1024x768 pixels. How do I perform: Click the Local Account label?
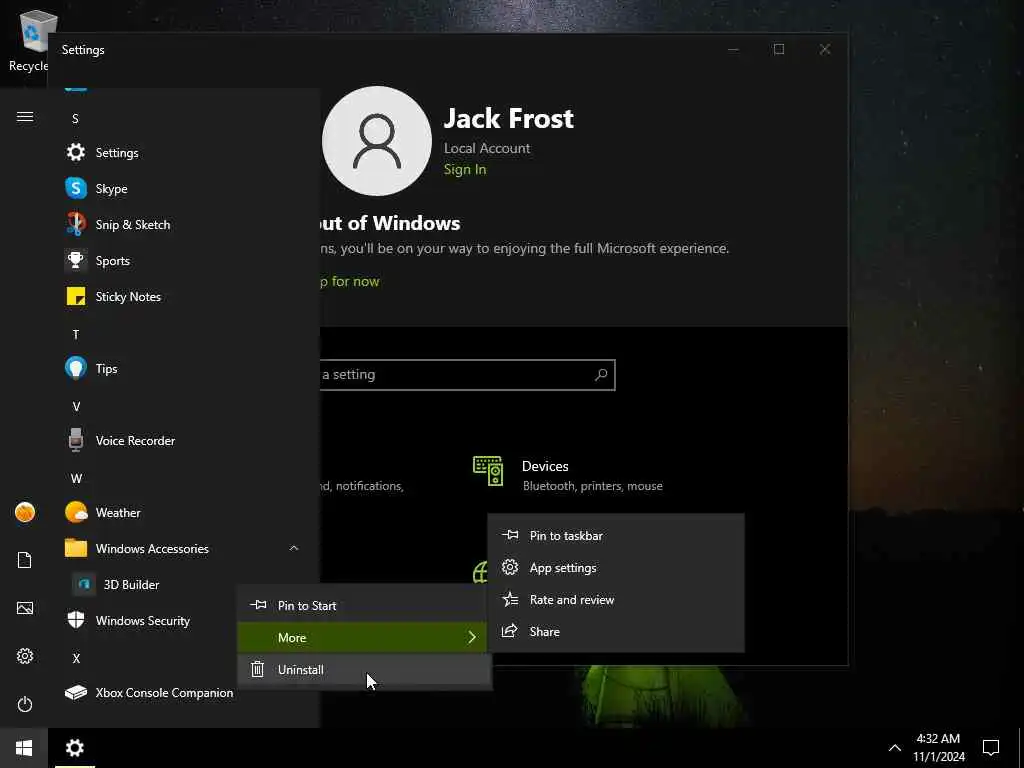(x=487, y=148)
